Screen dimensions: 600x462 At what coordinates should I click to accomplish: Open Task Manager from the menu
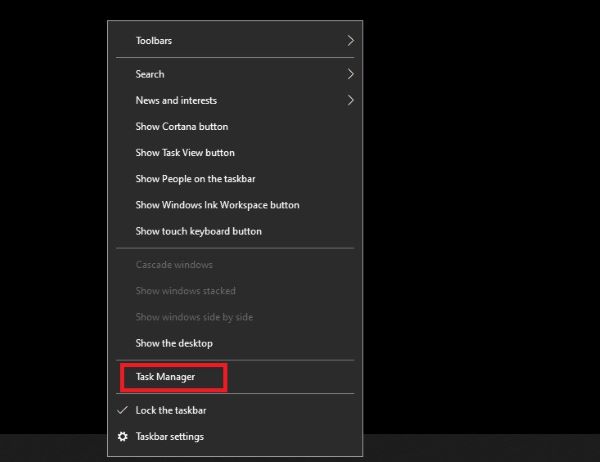coord(235,377)
